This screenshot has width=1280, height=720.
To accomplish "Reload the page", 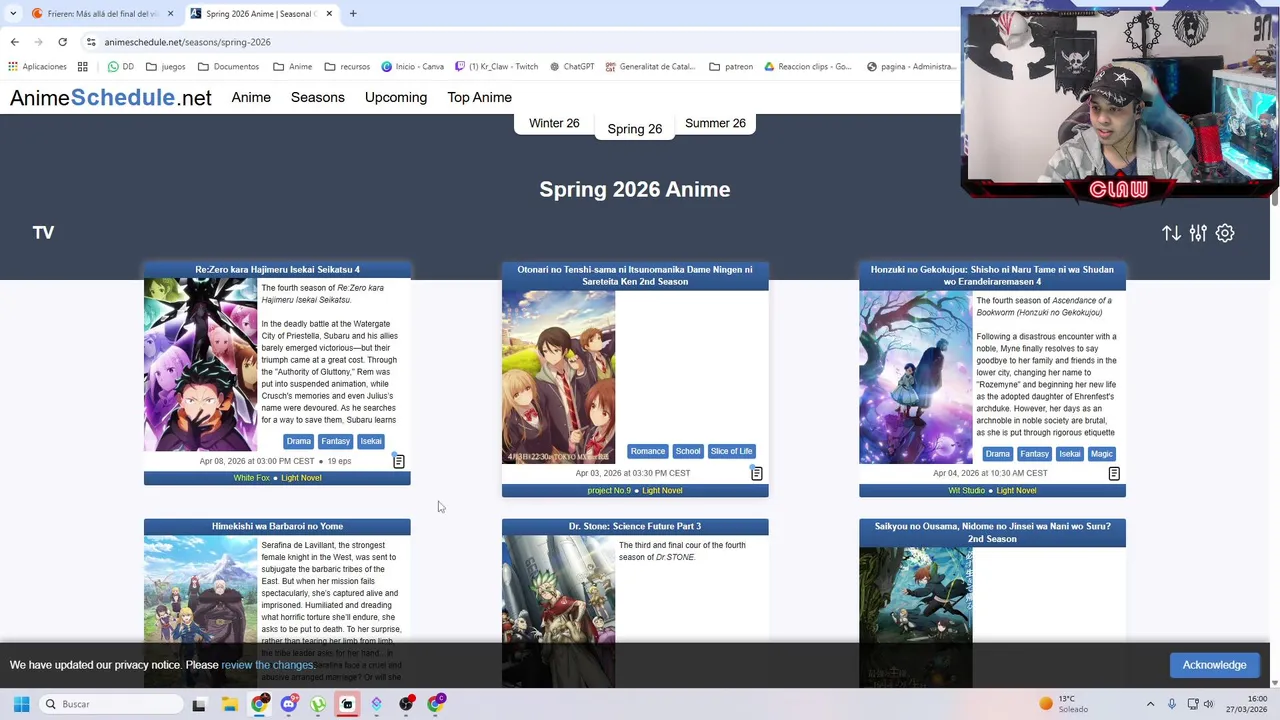I will [62, 42].
